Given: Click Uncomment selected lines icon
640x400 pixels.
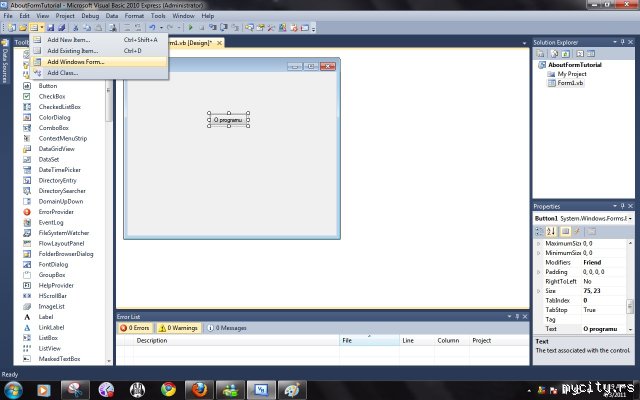Looking at the screenshot, I should [138, 28].
